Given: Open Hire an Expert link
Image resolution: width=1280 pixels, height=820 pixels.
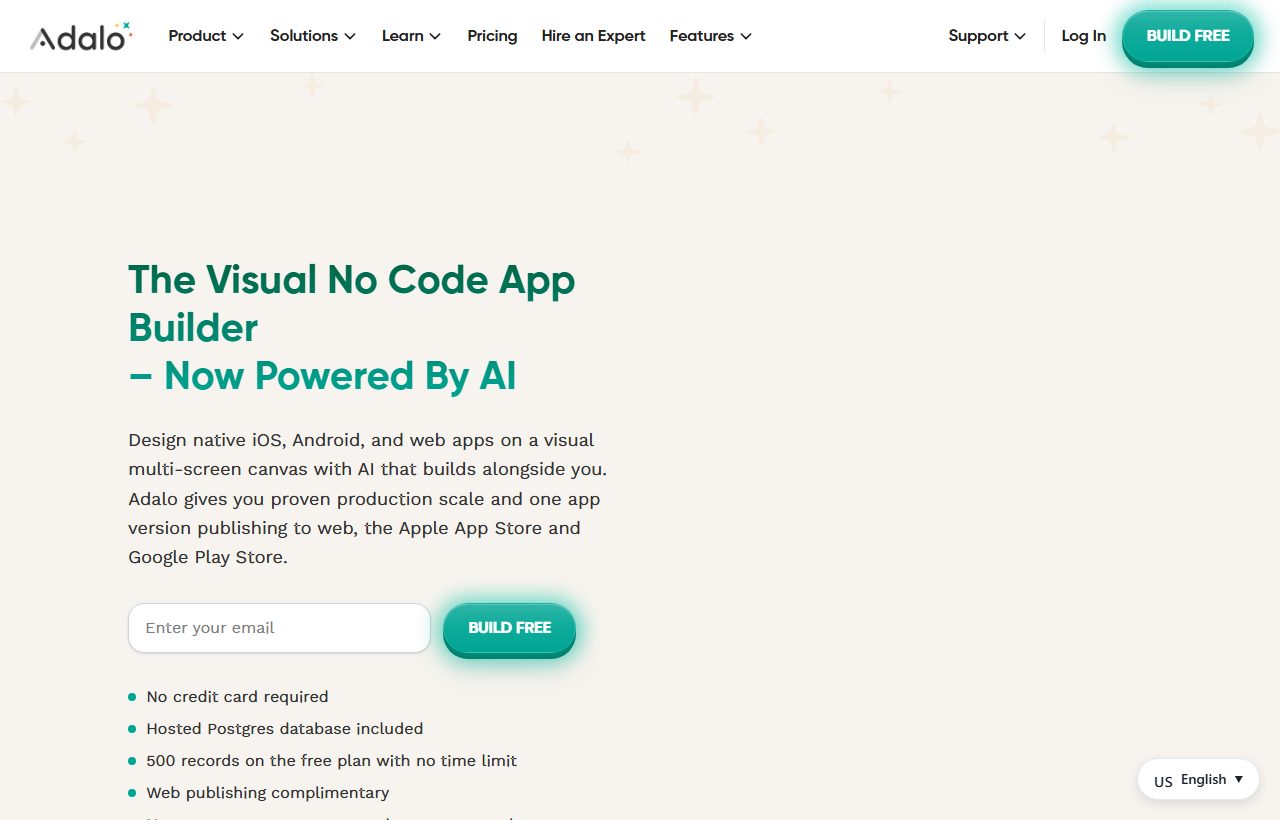Looking at the screenshot, I should coord(593,36).
